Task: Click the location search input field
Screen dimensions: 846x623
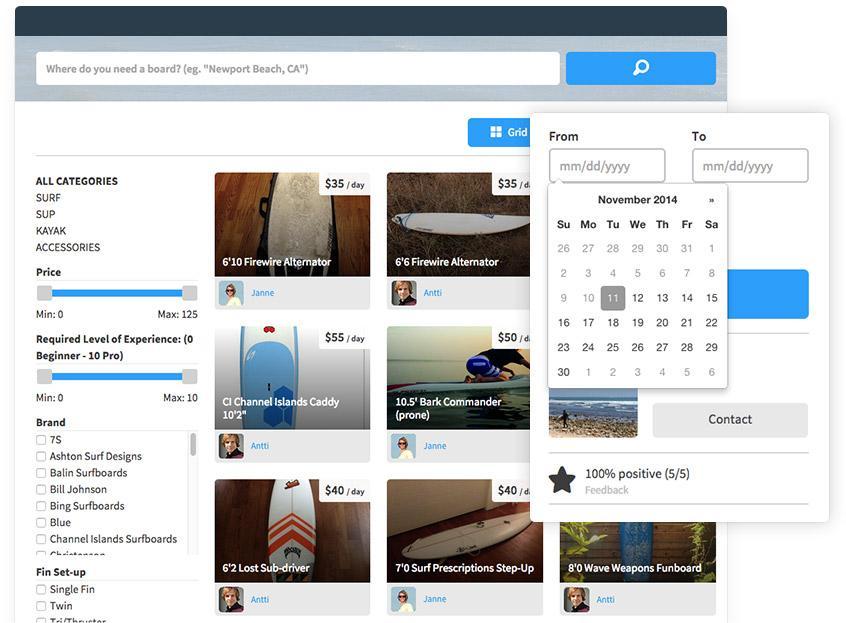Action: click(x=298, y=69)
